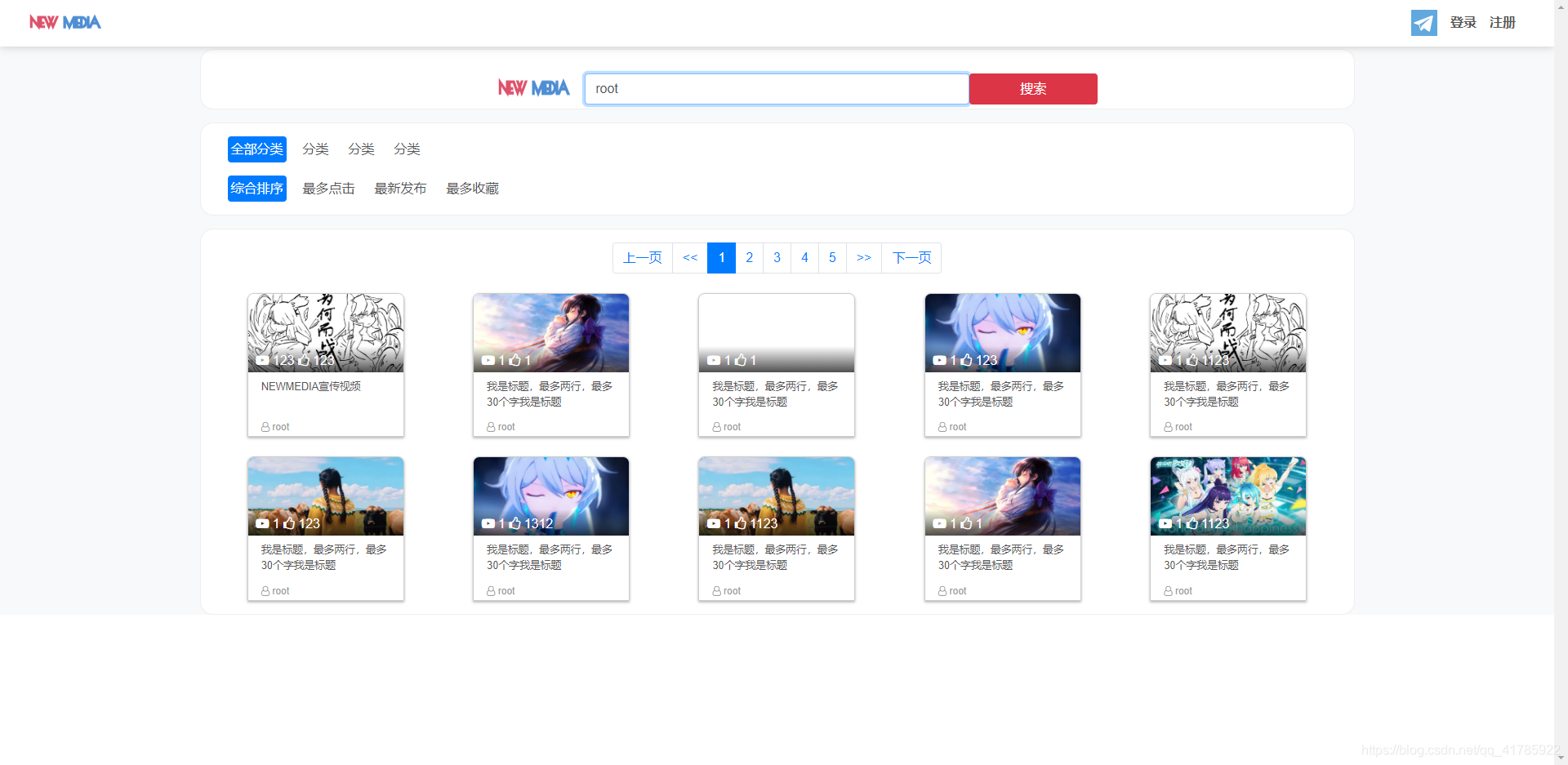Go to page 4

click(x=805, y=258)
